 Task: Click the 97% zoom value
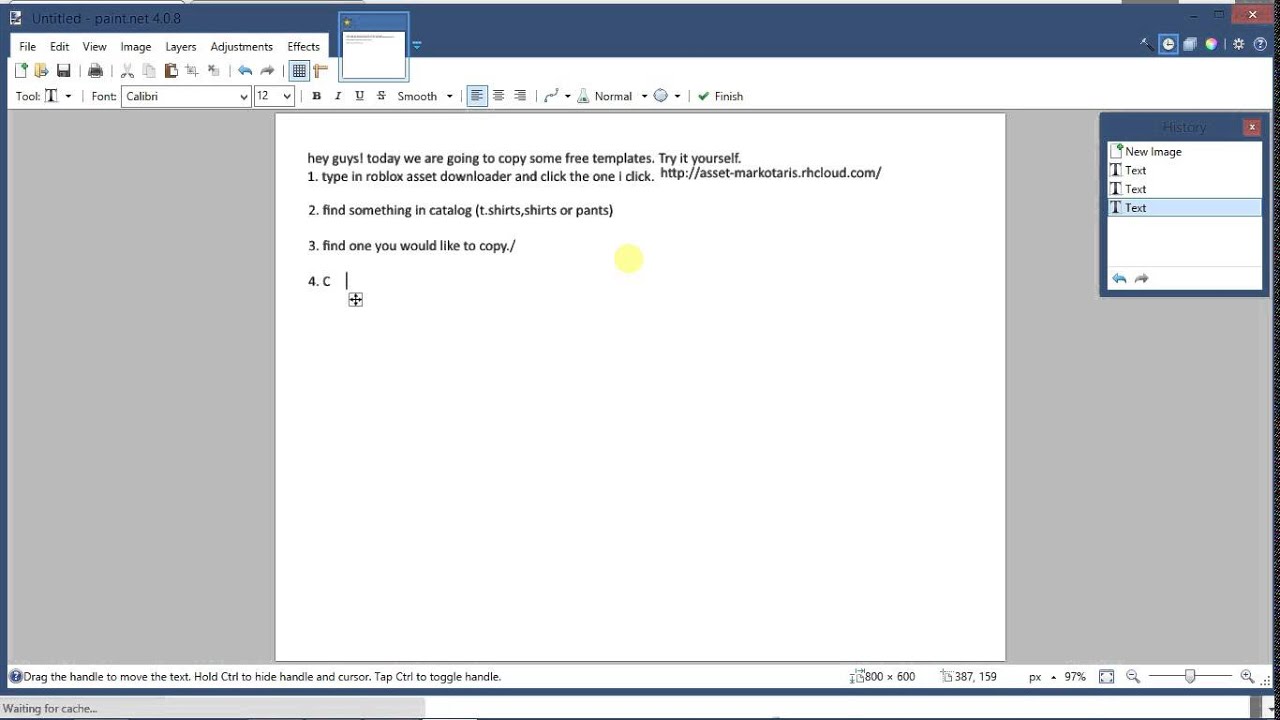pyautogui.click(x=1075, y=677)
